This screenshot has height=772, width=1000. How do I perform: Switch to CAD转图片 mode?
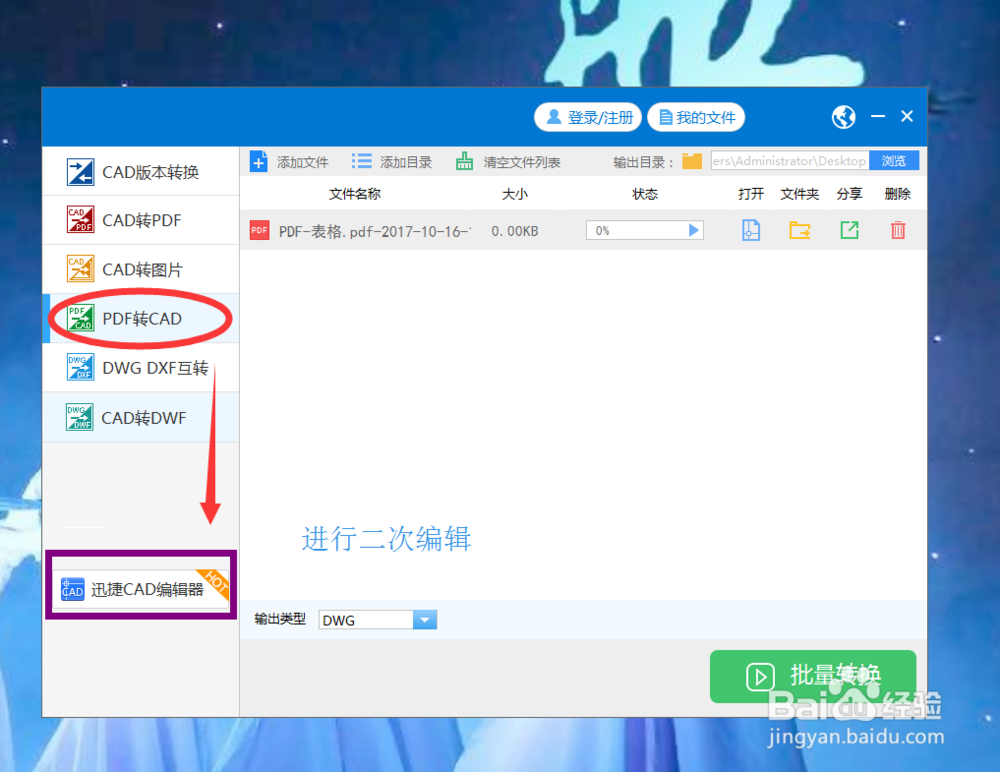tap(140, 269)
